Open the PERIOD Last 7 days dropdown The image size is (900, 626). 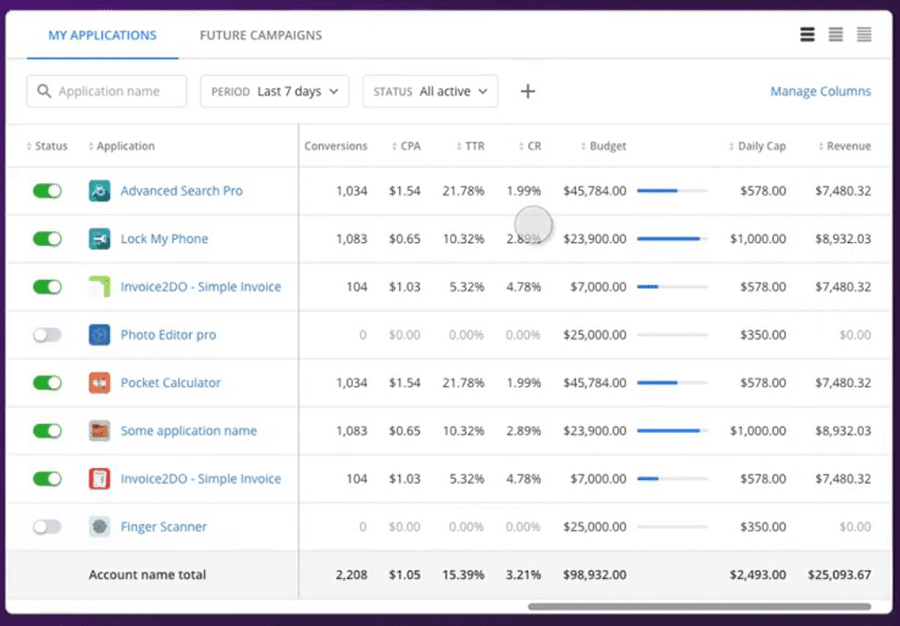tap(274, 91)
